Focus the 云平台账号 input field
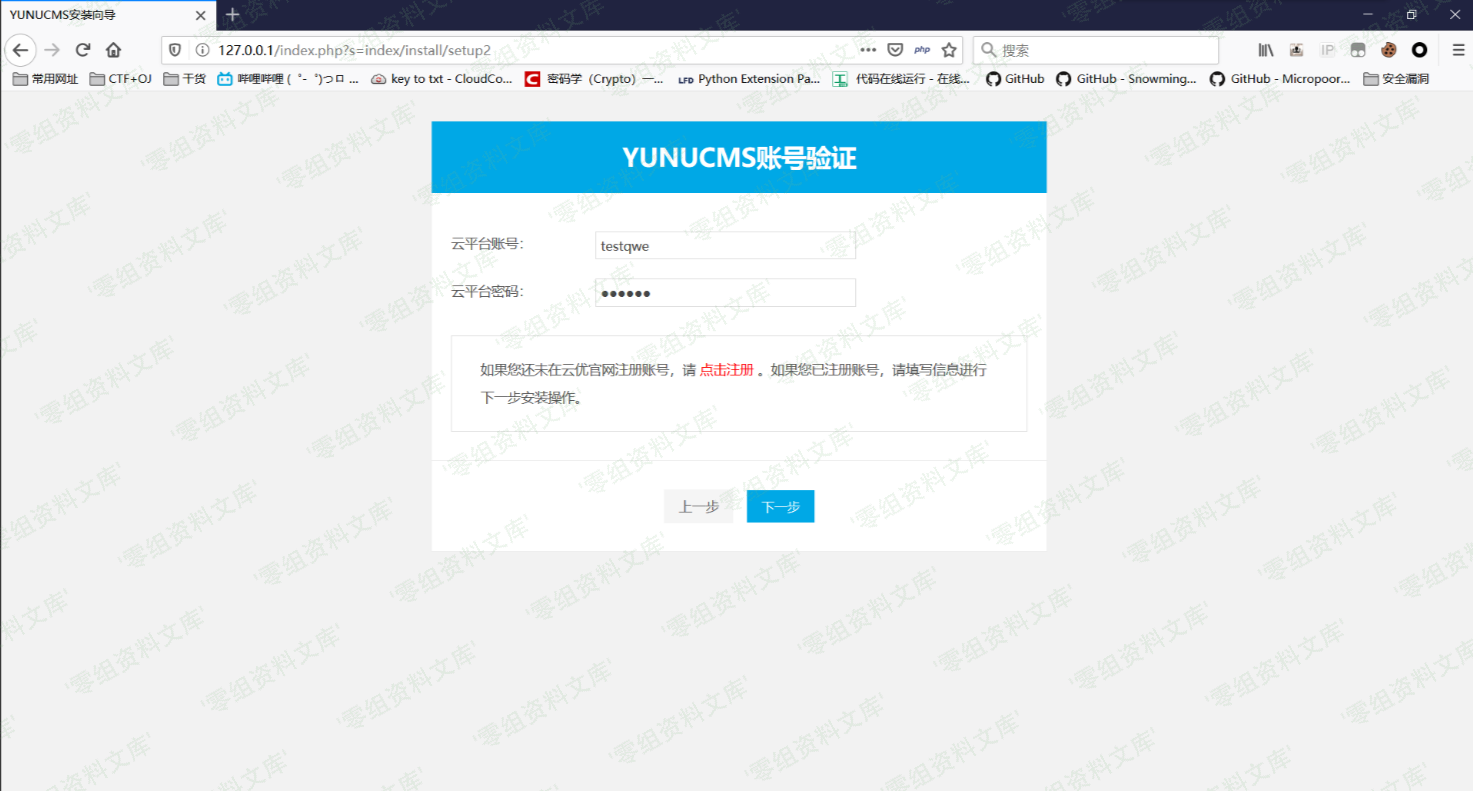 point(725,246)
